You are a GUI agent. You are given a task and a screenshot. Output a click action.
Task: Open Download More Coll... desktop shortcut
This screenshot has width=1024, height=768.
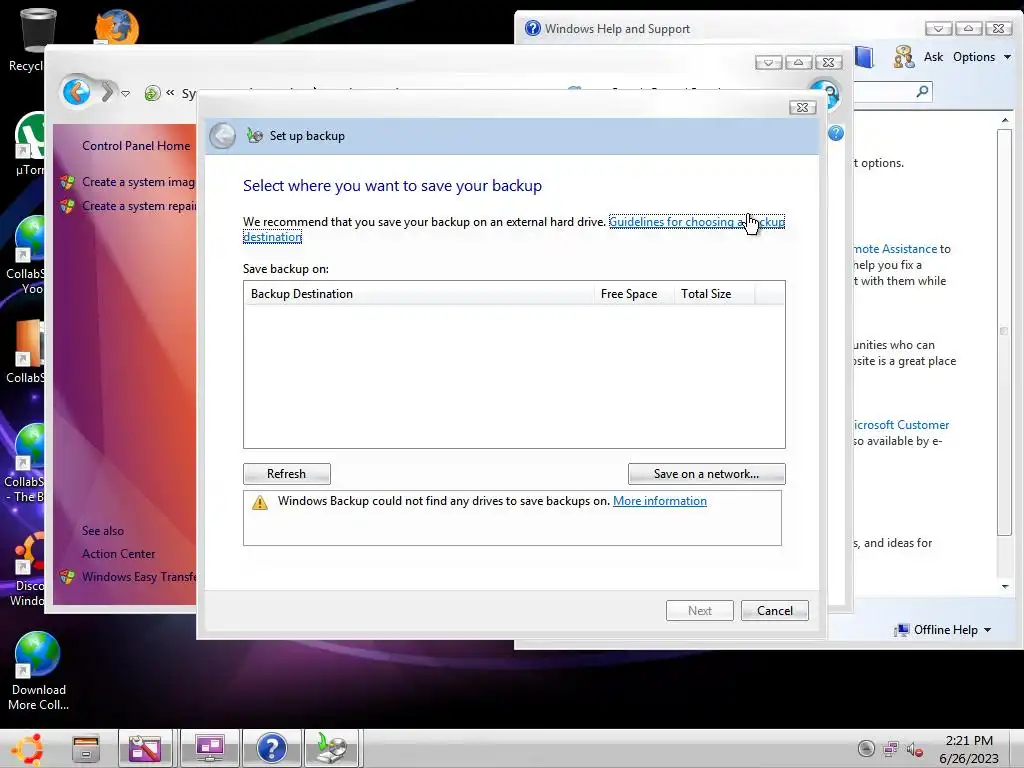[x=38, y=671]
